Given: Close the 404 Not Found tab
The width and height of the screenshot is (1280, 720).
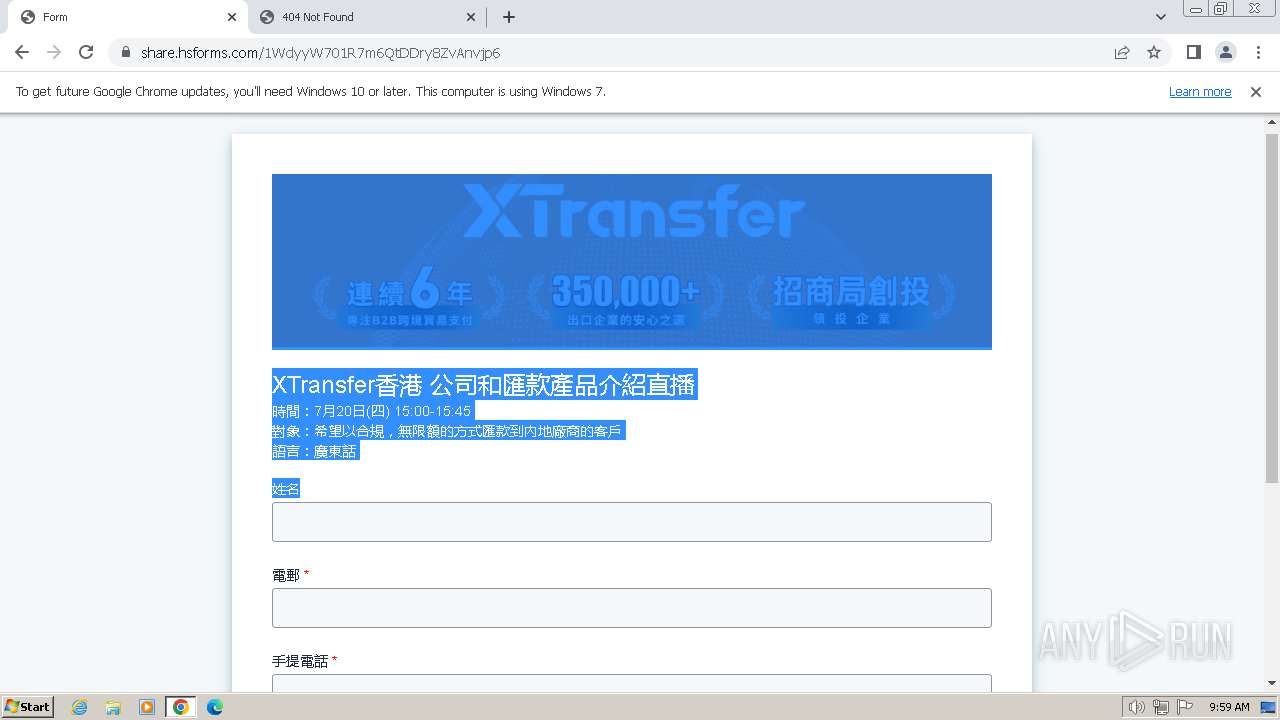Looking at the screenshot, I should (x=472, y=17).
